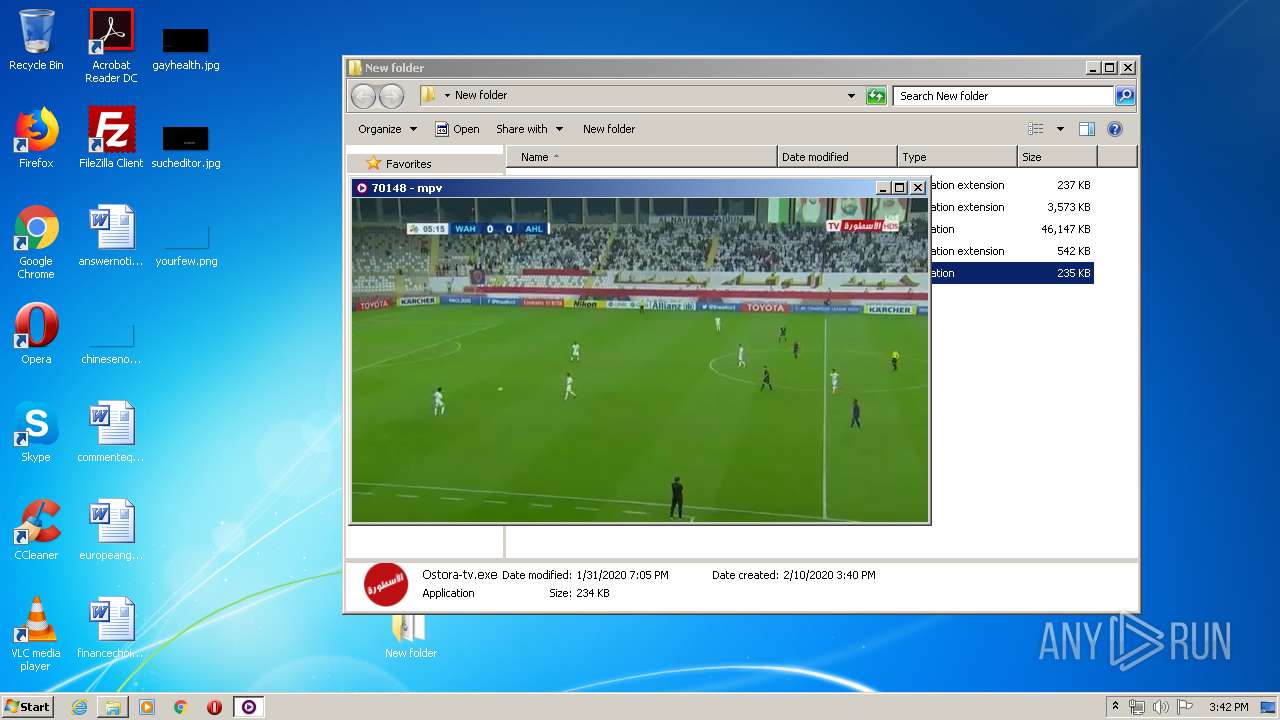The image size is (1280, 720).
Task: Open the Action Center flag icon
Action: coord(1185,707)
